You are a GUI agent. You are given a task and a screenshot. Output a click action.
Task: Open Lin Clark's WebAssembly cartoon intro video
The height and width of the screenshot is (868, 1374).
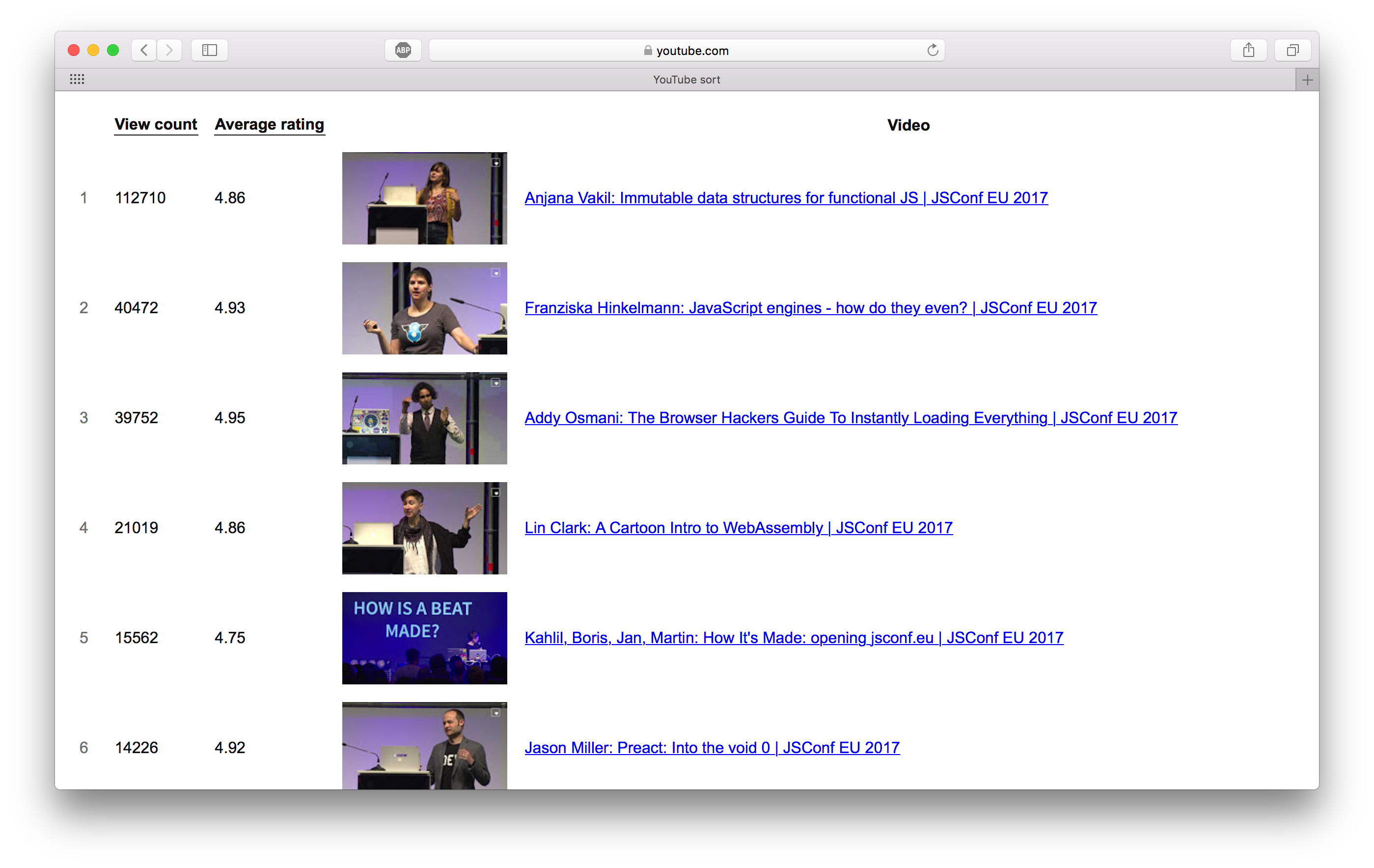pyautogui.click(x=739, y=528)
